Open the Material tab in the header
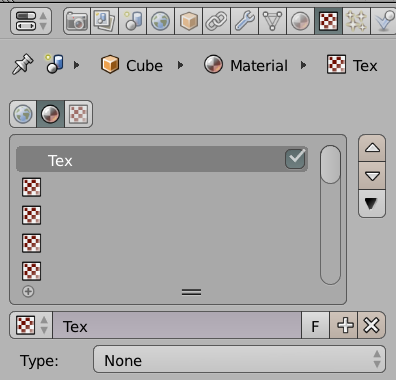Image resolution: width=396 pixels, height=380 pixels. tap(300, 21)
